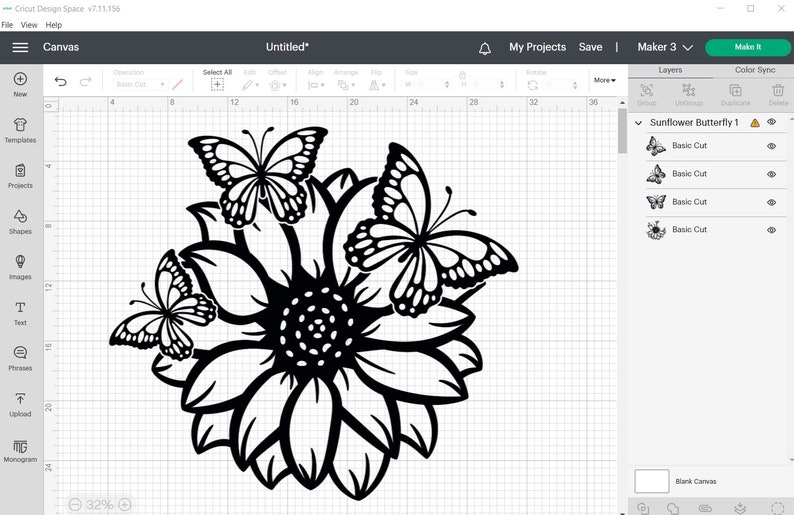Open My Projects
The height and width of the screenshot is (515, 794).
537,47
